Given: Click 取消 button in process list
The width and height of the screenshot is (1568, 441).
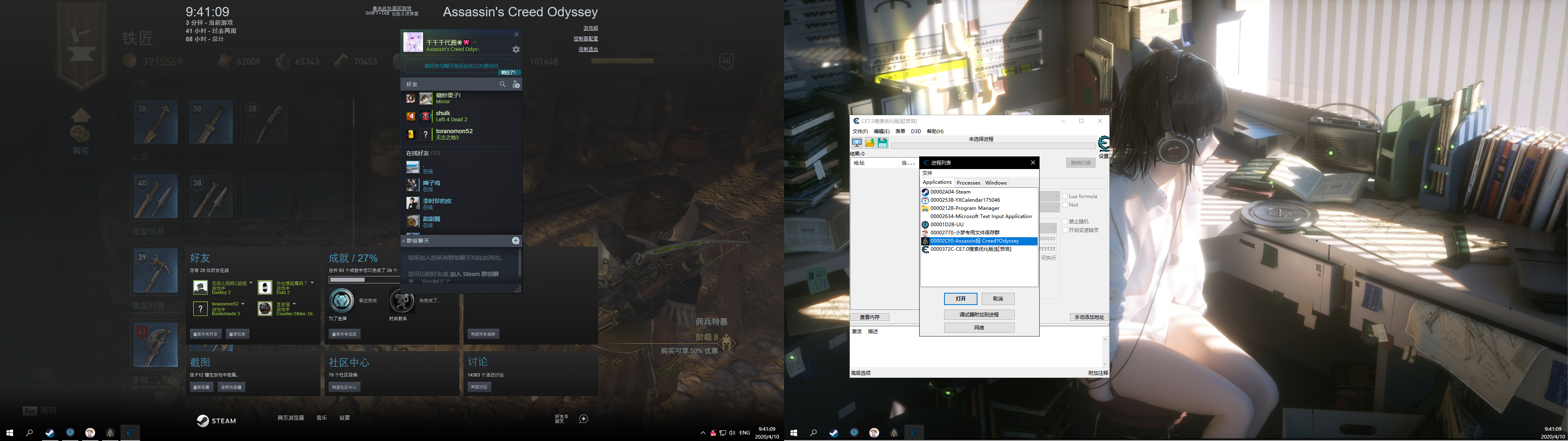Looking at the screenshot, I should [998, 298].
